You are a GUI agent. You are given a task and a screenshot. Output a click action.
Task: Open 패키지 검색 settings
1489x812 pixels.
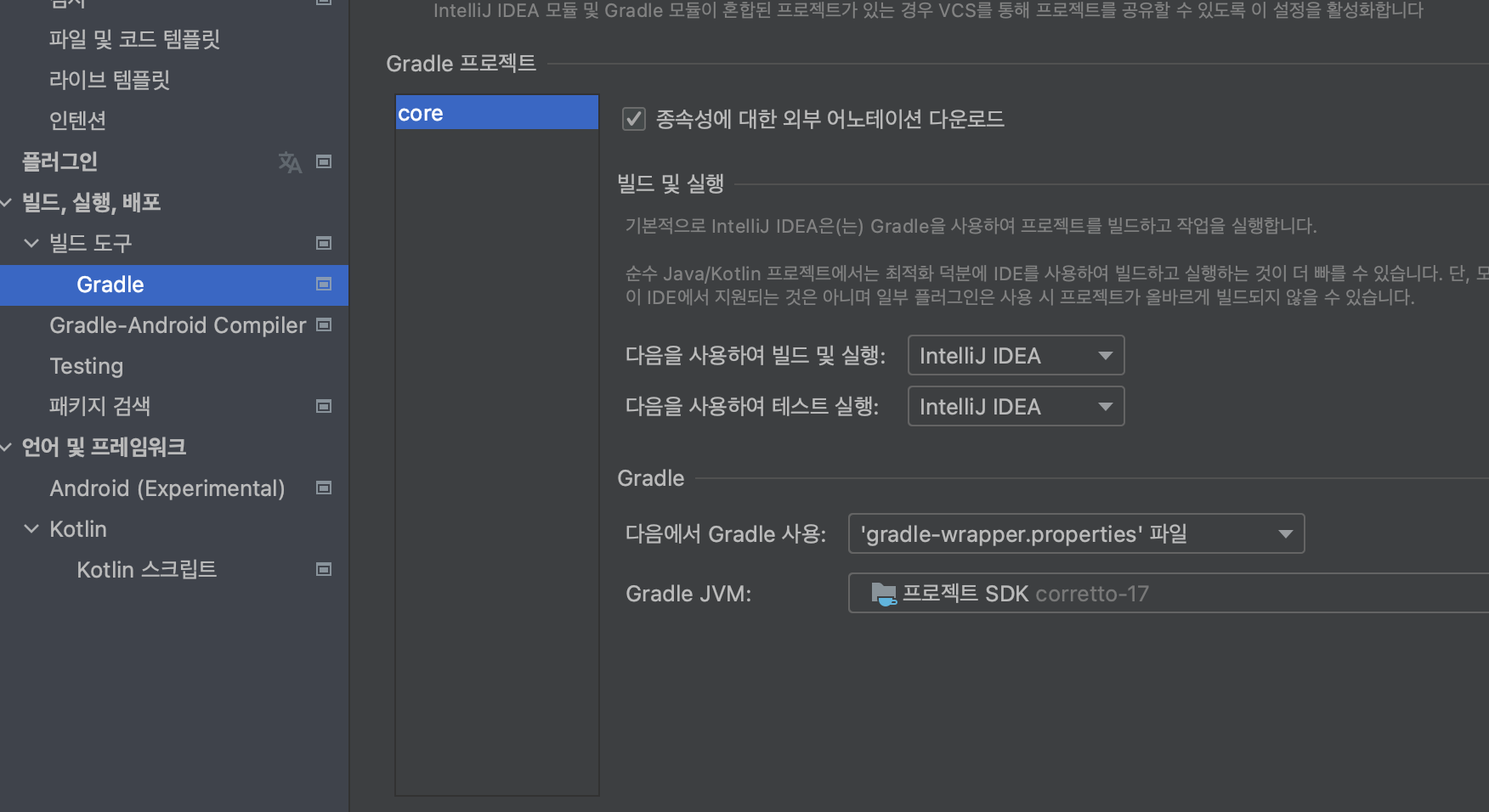coord(99,406)
